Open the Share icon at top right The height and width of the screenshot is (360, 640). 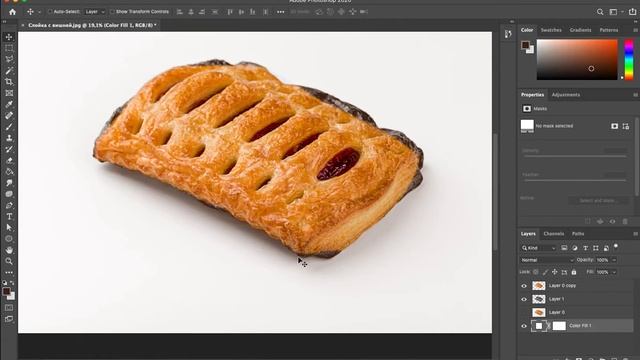[632, 11]
